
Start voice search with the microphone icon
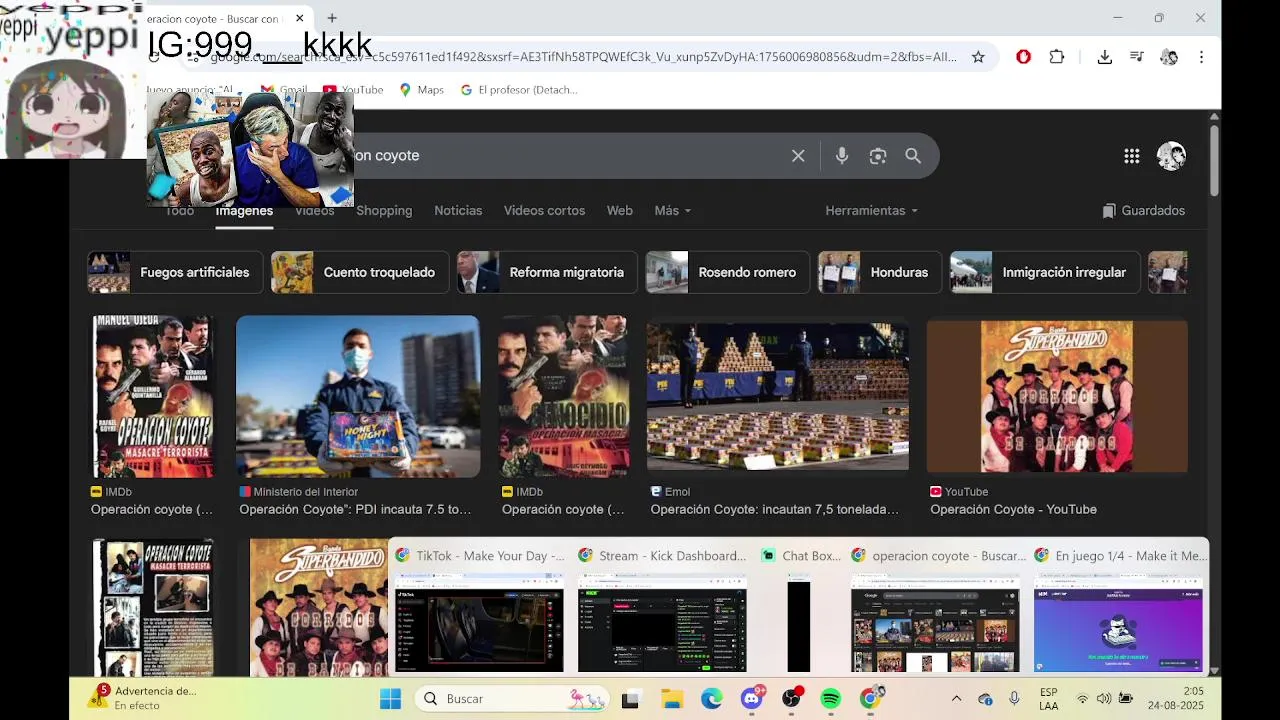pyautogui.click(x=842, y=156)
